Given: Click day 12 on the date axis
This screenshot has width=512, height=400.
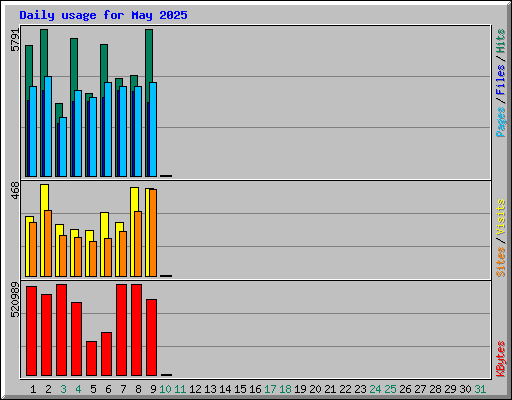Looking at the screenshot, I should pyautogui.click(x=195, y=389).
